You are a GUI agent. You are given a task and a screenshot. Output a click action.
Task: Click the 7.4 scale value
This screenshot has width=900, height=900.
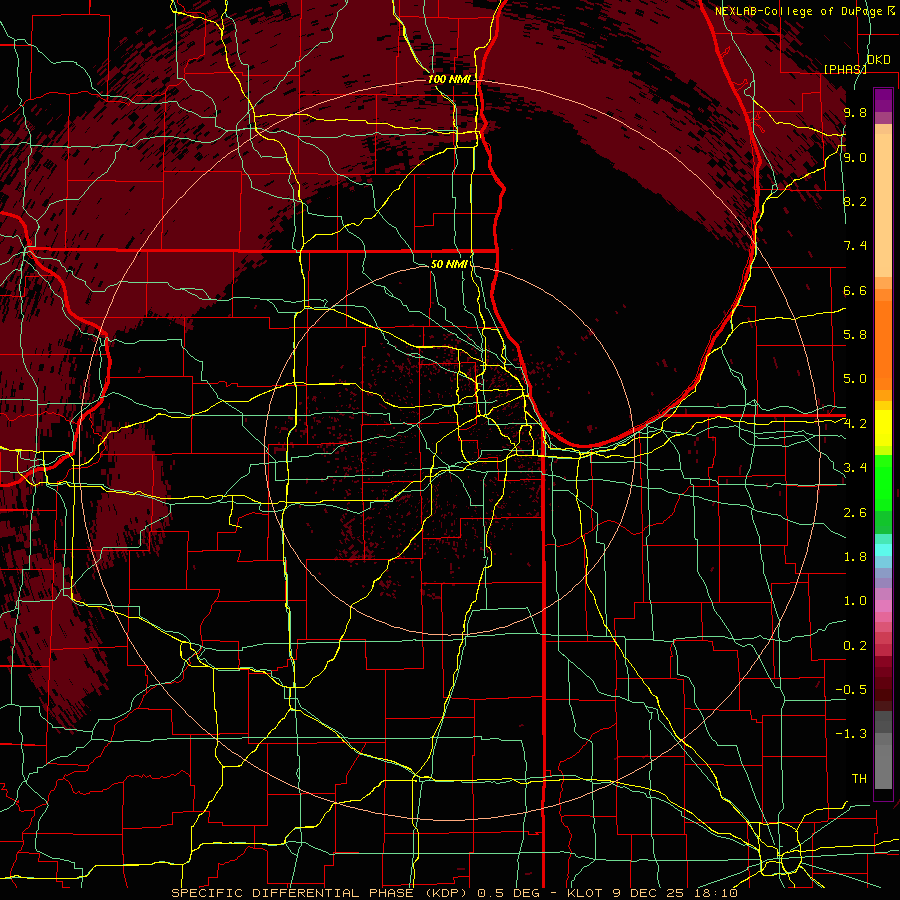[x=855, y=246]
